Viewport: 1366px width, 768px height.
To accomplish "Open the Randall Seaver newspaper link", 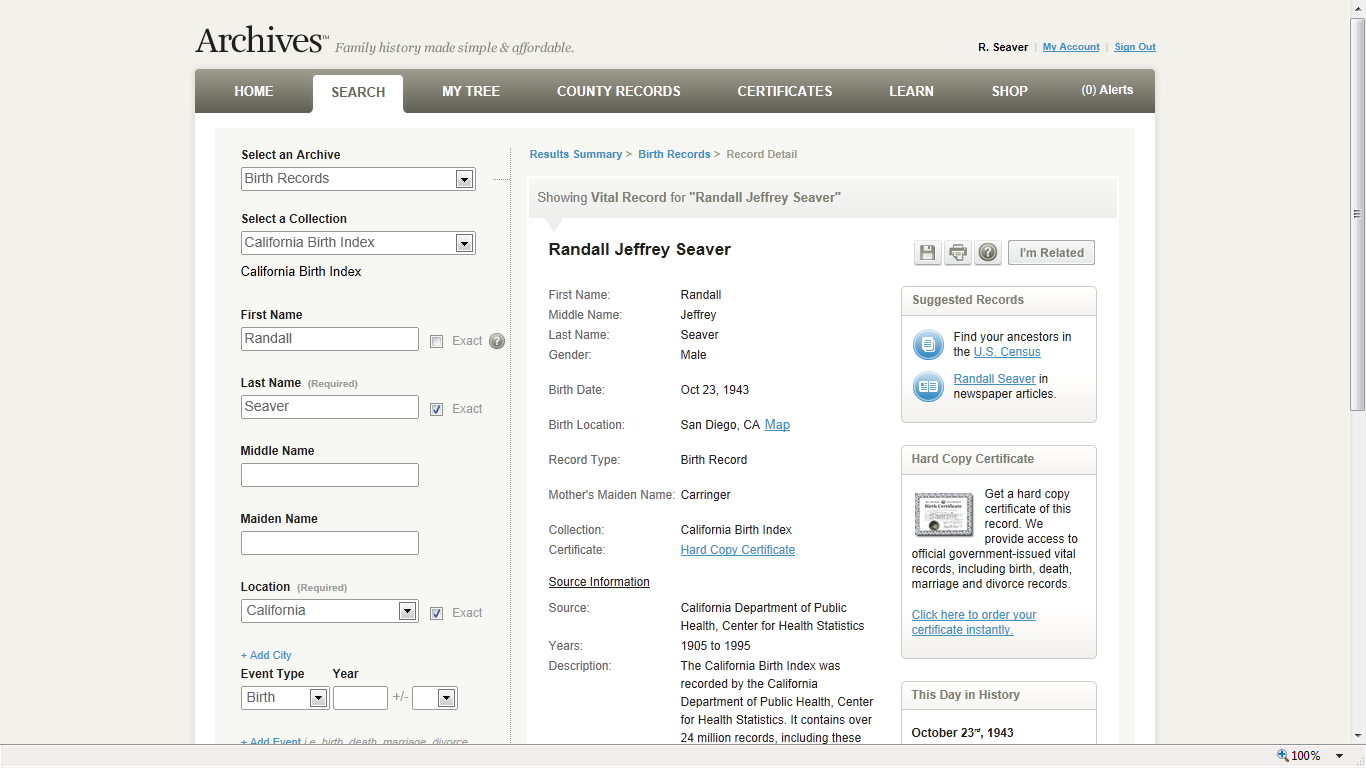I will pos(995,379).
